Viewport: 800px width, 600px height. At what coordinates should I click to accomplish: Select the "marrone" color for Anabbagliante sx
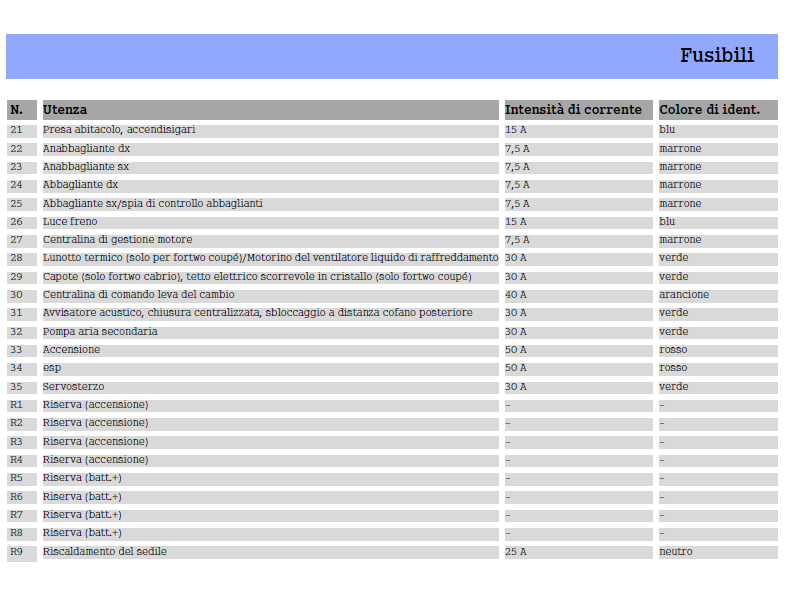(680, 167)
